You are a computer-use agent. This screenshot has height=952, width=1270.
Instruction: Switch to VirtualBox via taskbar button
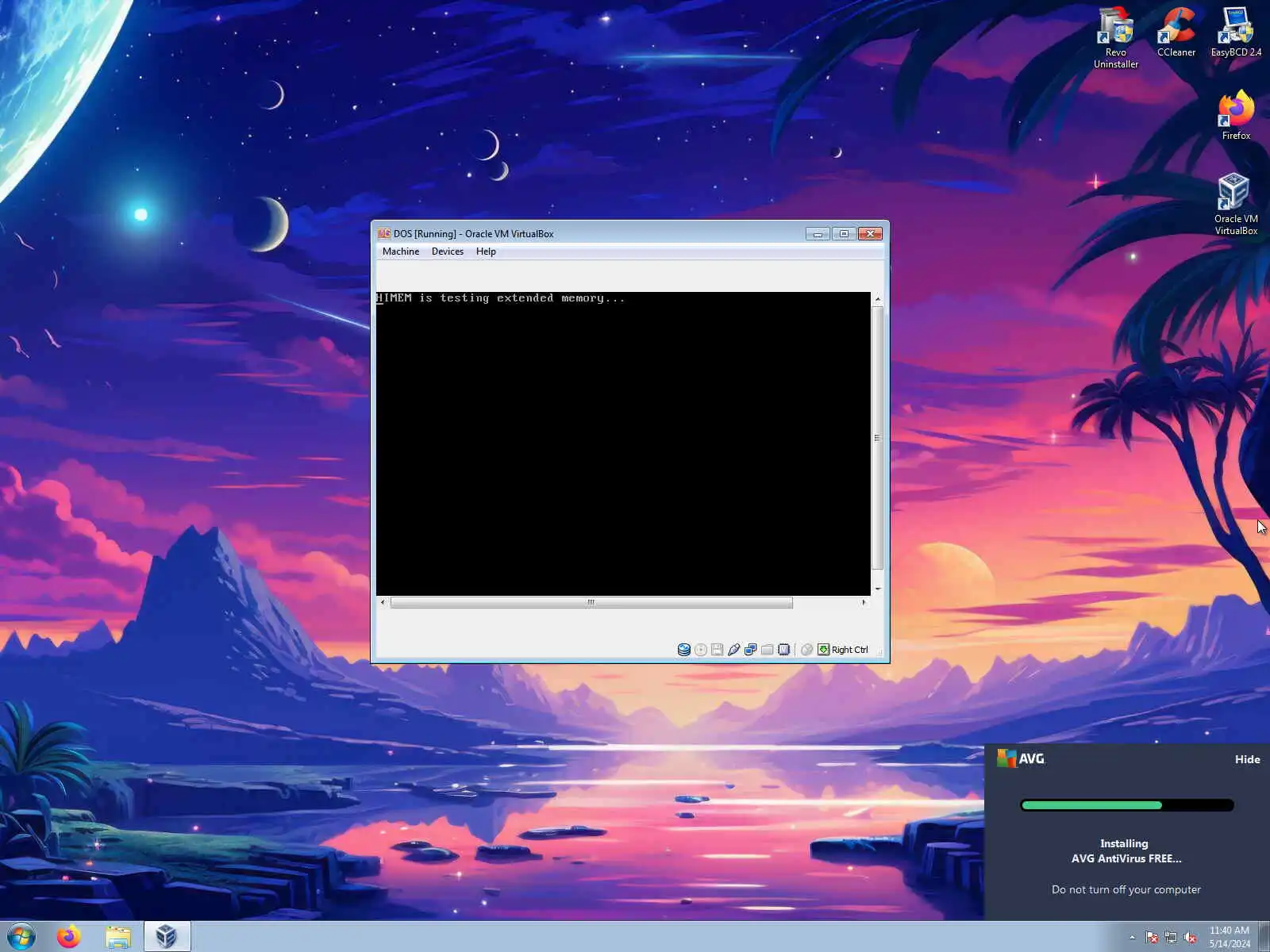point(167,937)
